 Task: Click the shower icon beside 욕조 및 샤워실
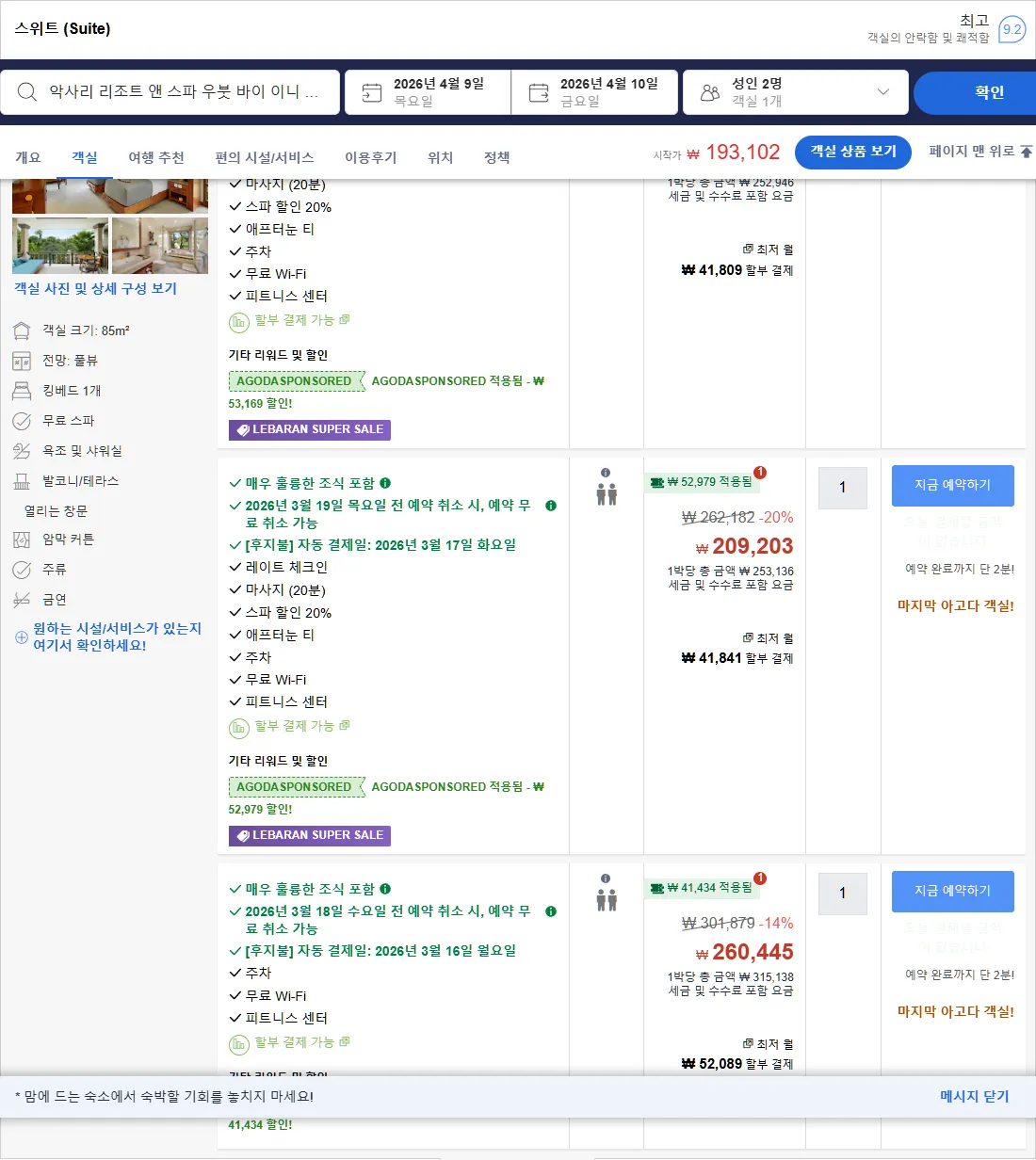[x=22, y=451]
